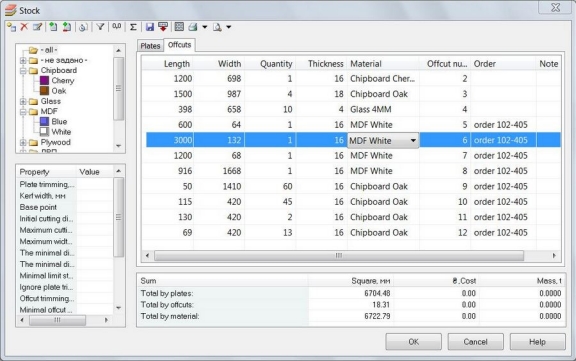Click the property panel horizontal scrollbar thumb

57,320
